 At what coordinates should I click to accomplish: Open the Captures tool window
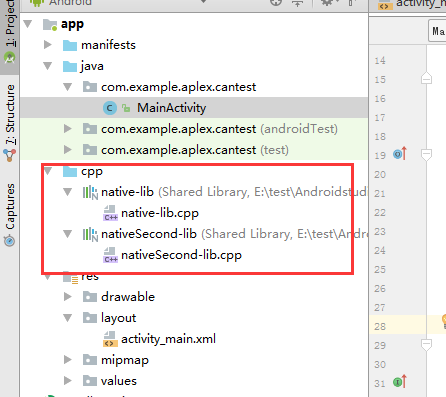[10, 215]
